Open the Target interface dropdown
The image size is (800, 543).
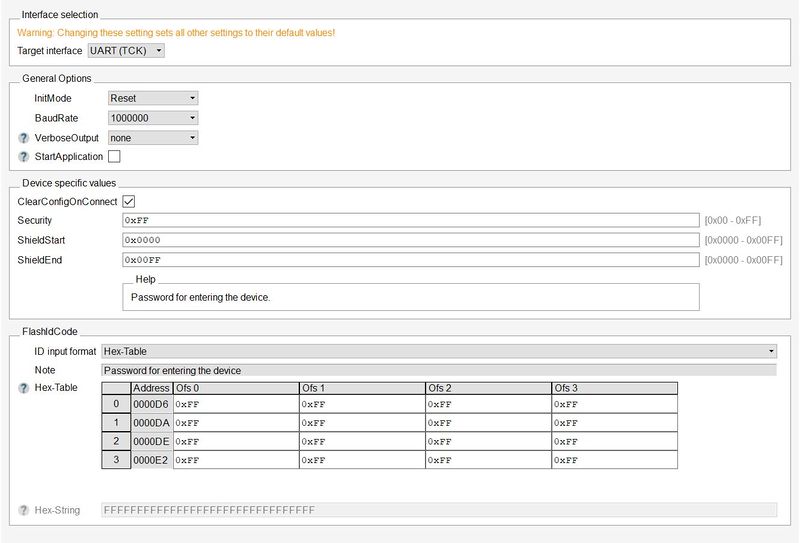125,50
